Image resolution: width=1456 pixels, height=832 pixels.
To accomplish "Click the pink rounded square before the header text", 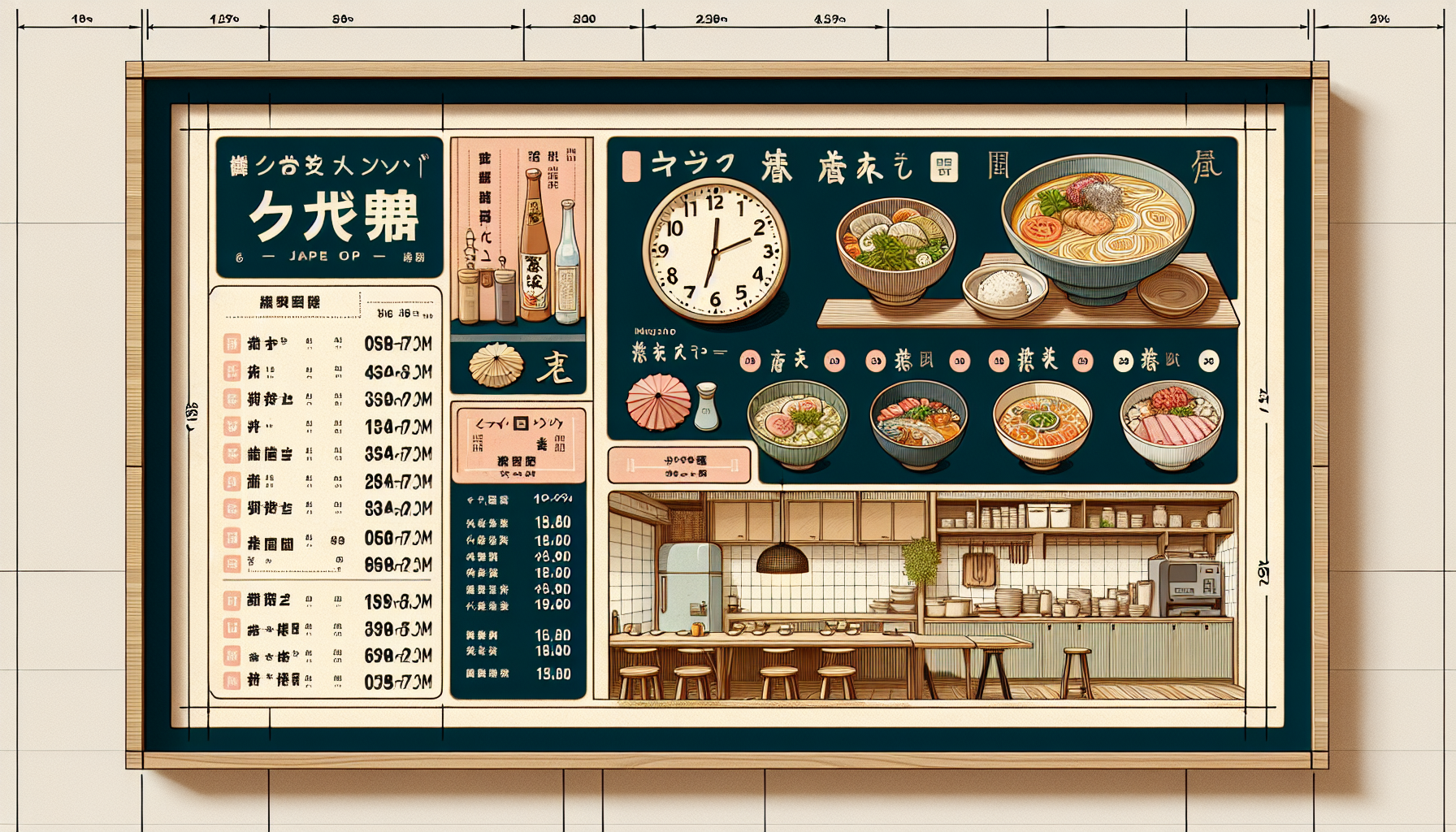I will click(x=631, y=167).
